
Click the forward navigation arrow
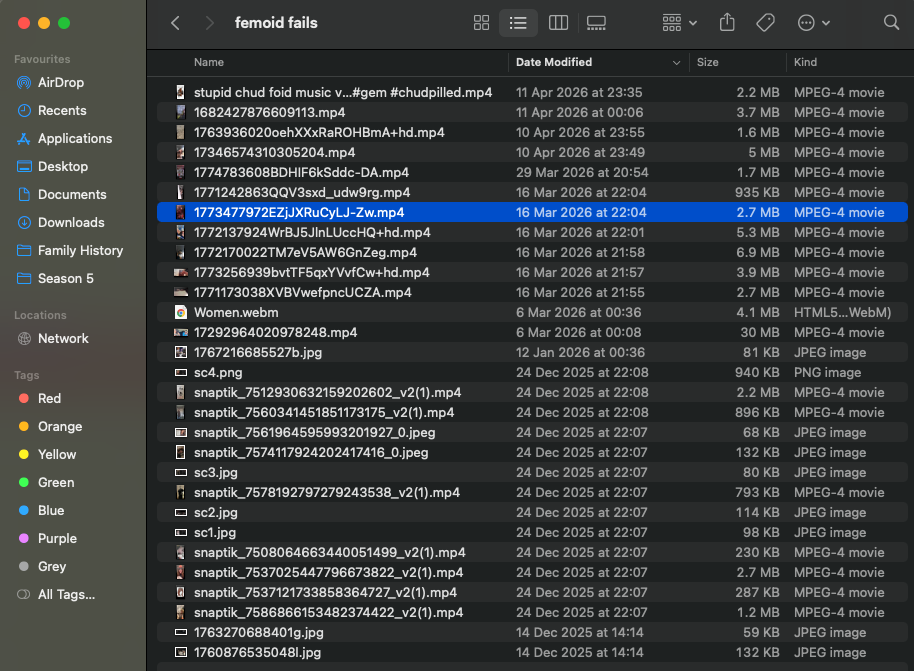[208, 23]
